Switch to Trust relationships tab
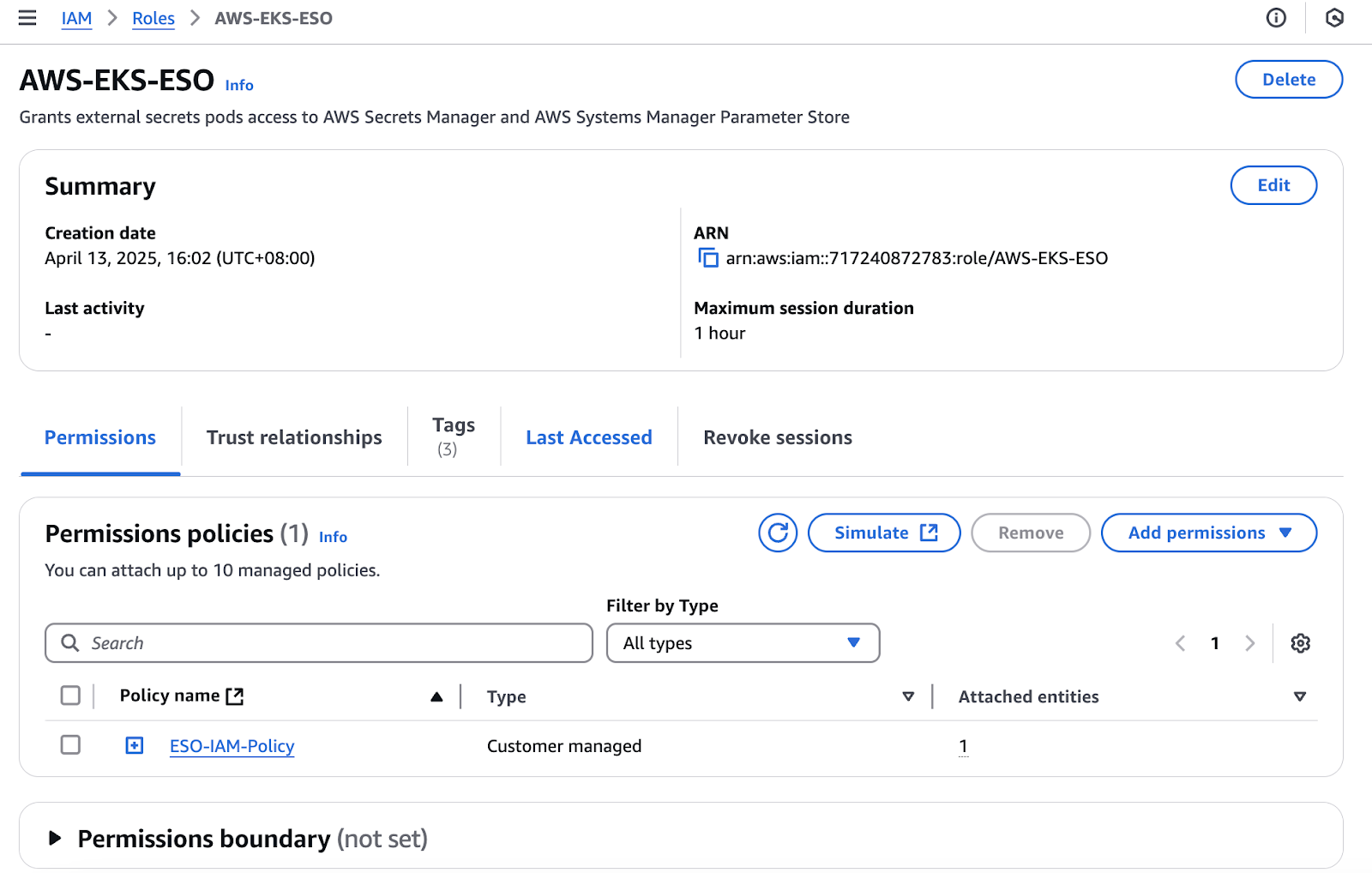1372x873 pixels. 294,437
